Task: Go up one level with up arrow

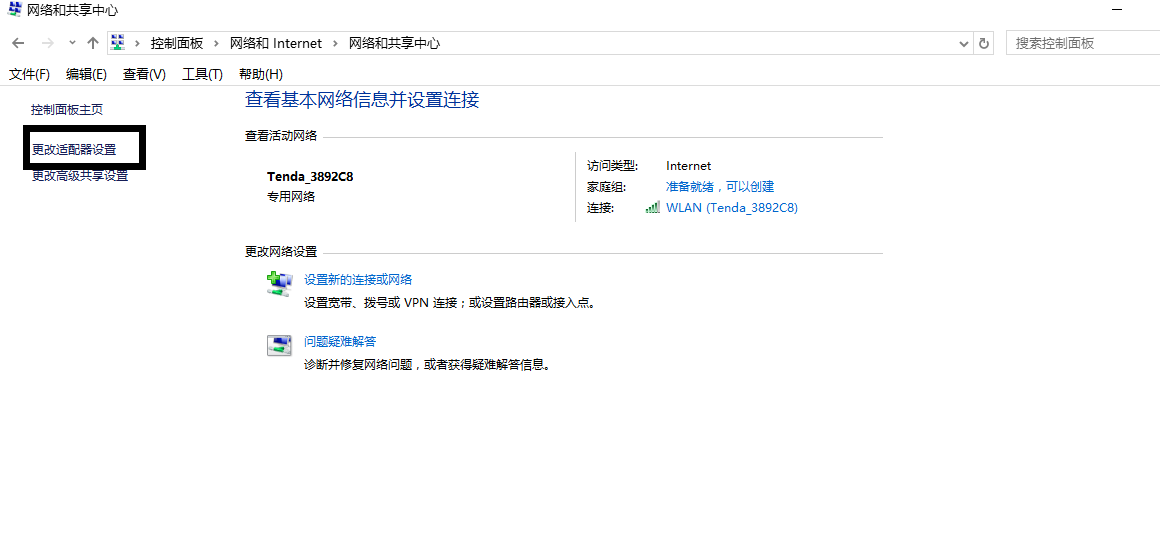Action: [x=92, y=44]
